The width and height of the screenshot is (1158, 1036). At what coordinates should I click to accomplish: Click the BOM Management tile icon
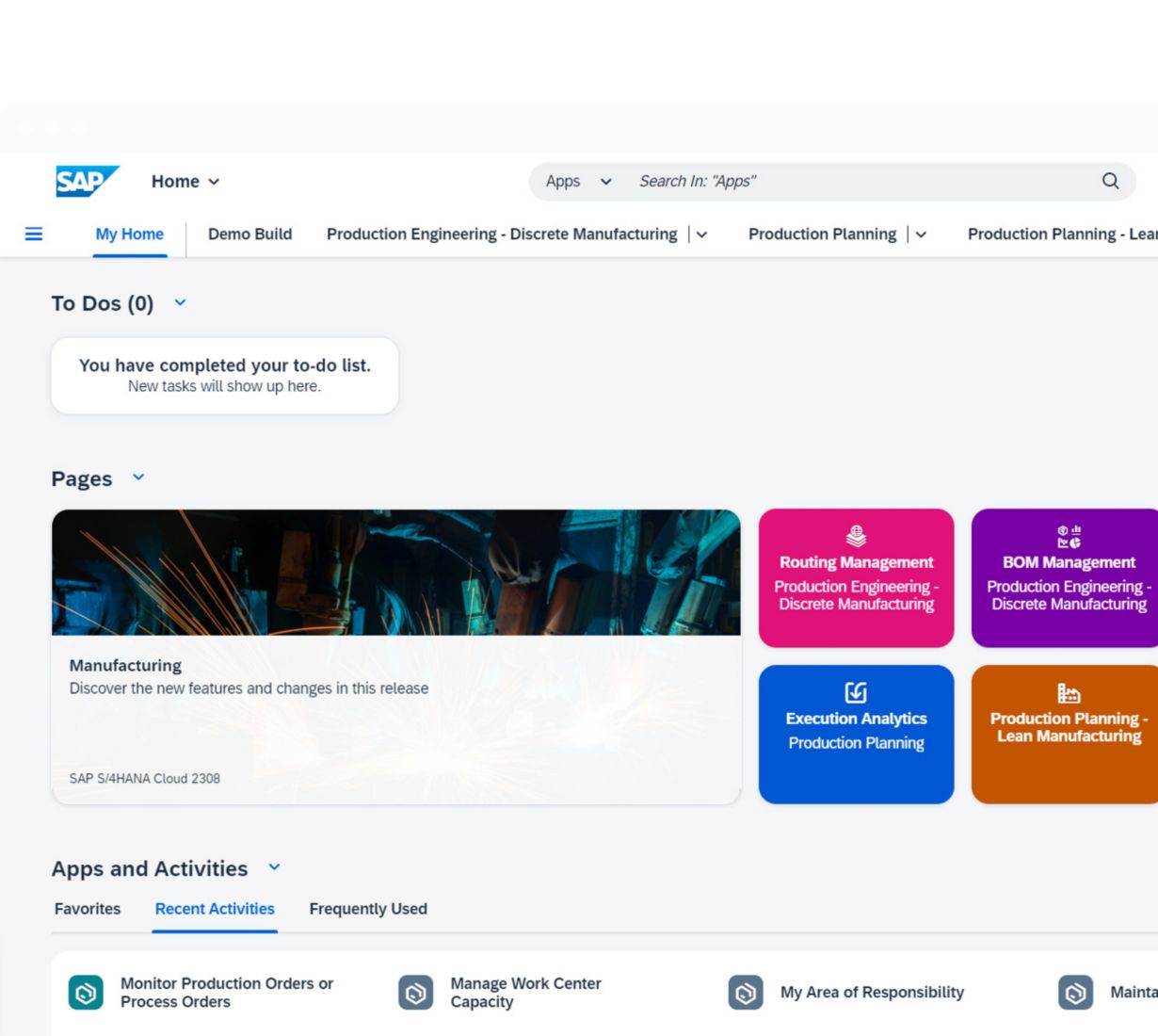[1069, 537]
